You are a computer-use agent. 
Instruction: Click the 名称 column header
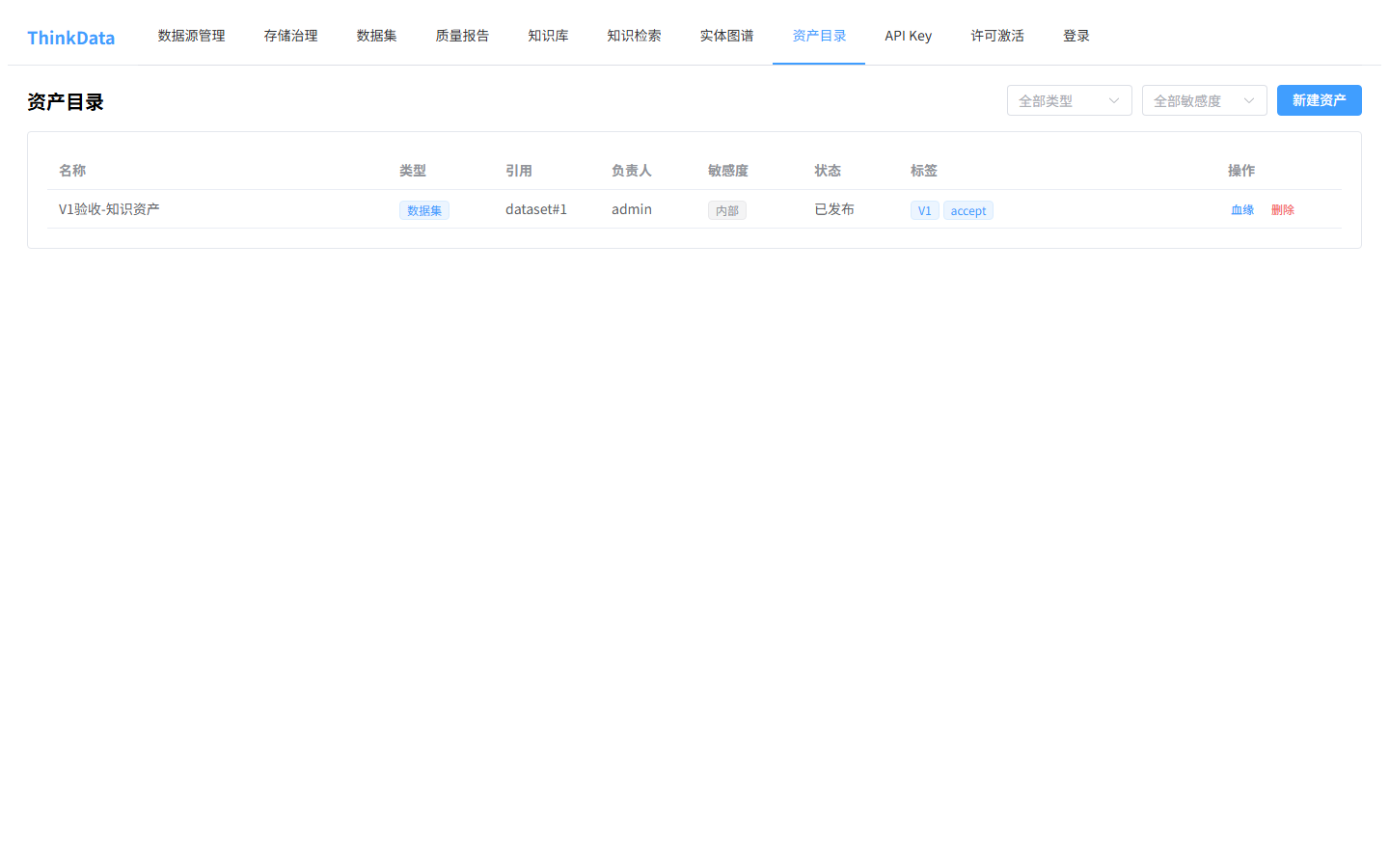(72, 171)
